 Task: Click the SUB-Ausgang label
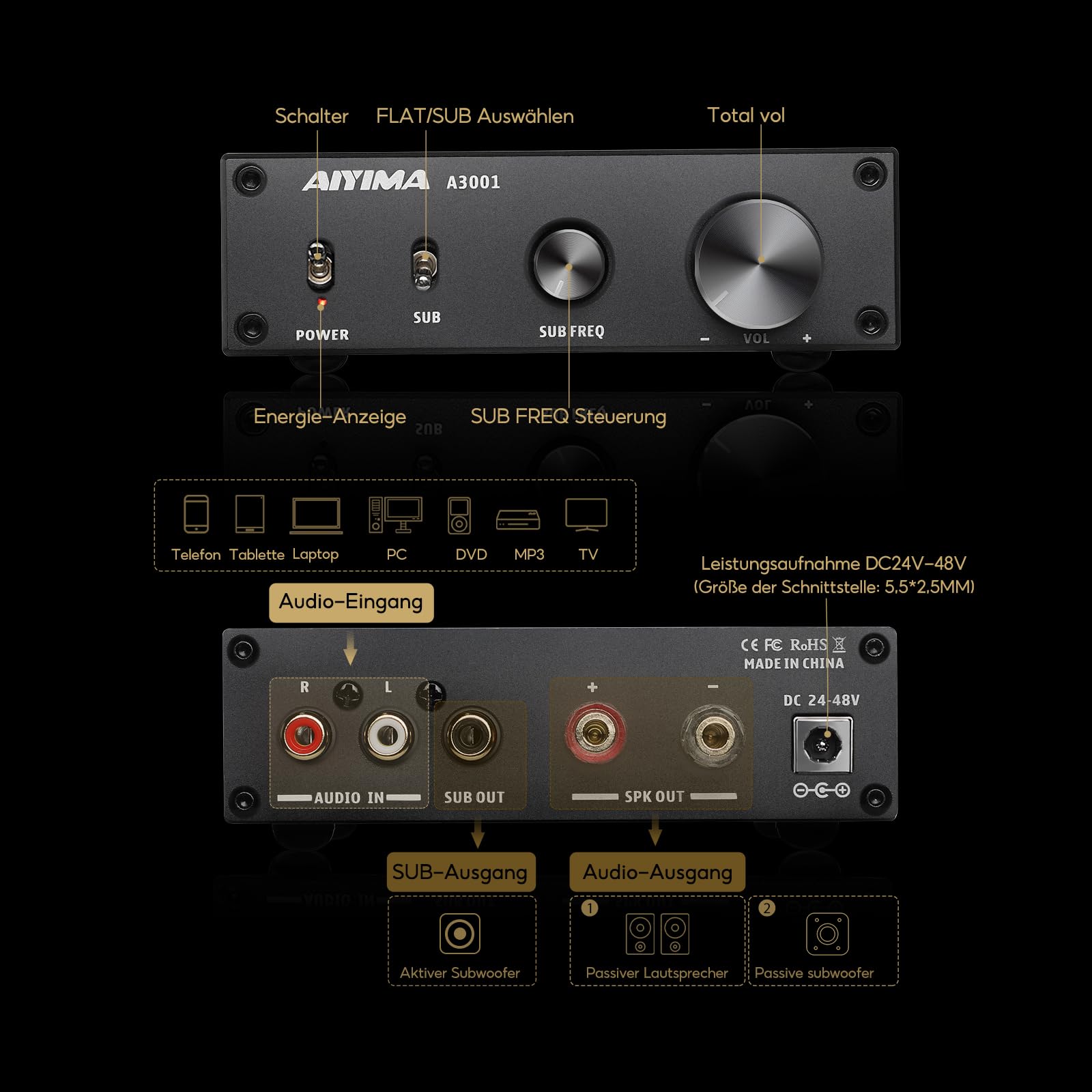pyautogui.click(x=461, y=872)
